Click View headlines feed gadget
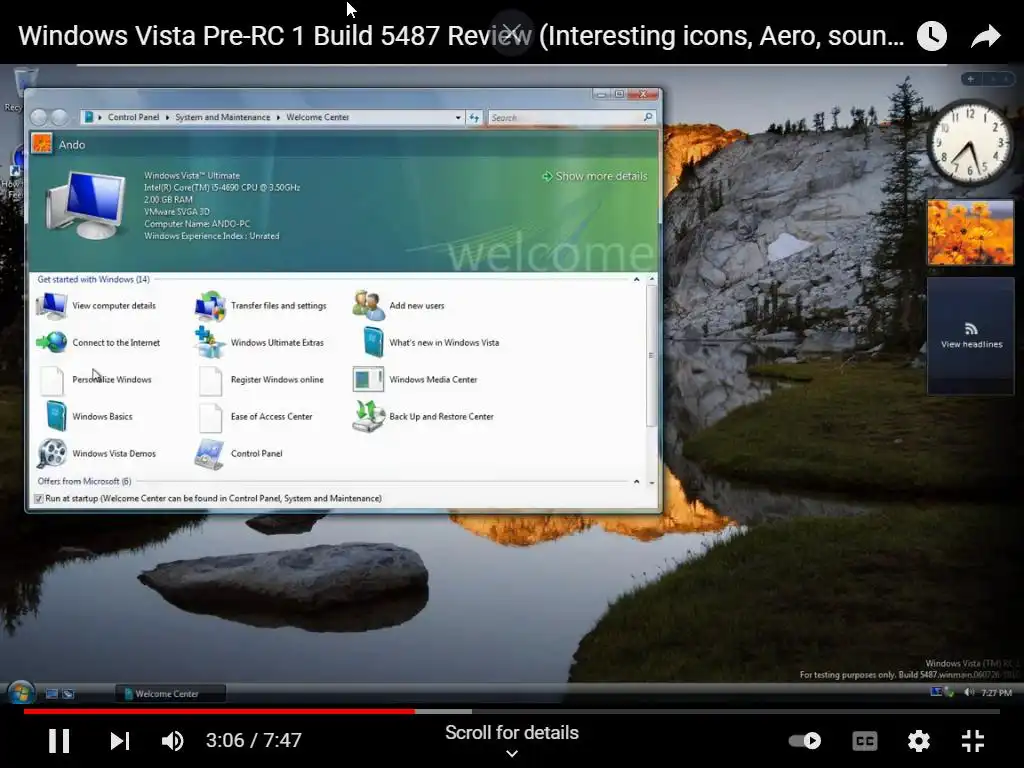This screenshot has width=1024, height=768. tap(971, 336)
